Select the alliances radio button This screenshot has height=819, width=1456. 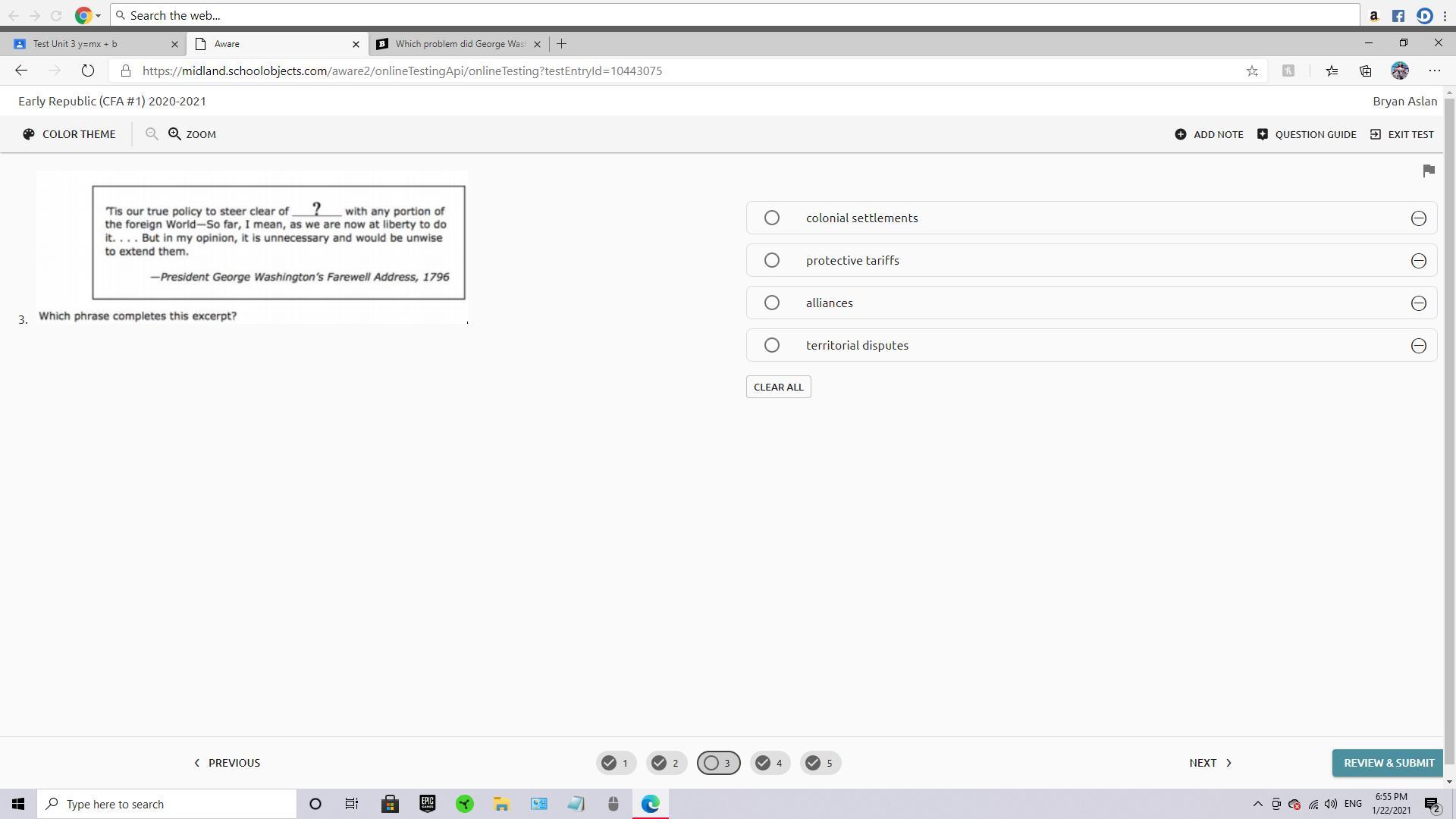pos(771,303)
